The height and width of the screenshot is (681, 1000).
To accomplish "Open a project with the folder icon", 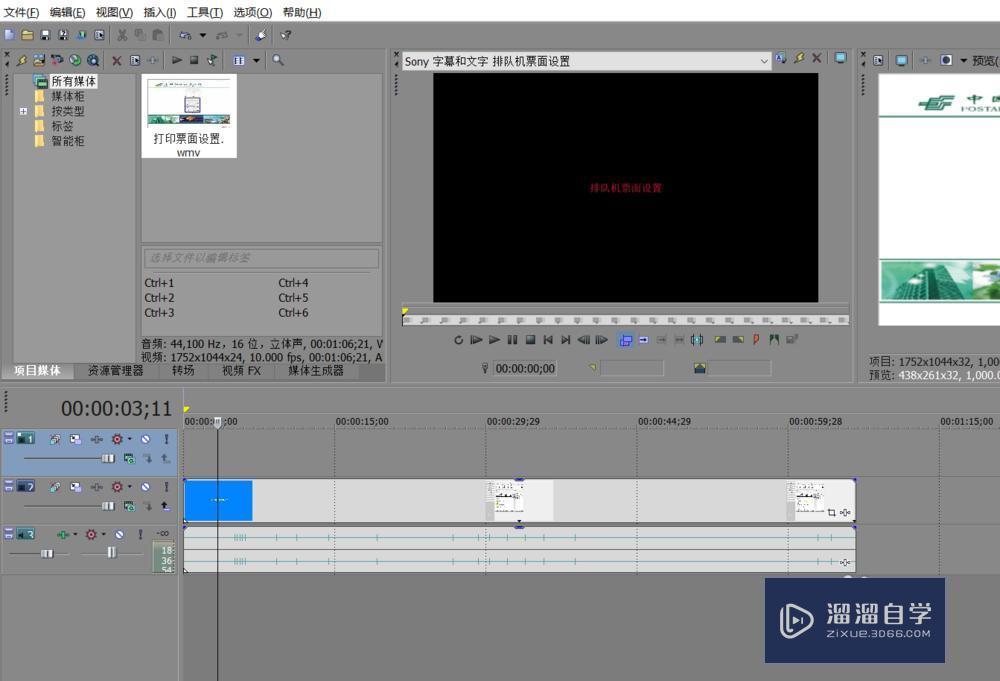I will (27, 35).
